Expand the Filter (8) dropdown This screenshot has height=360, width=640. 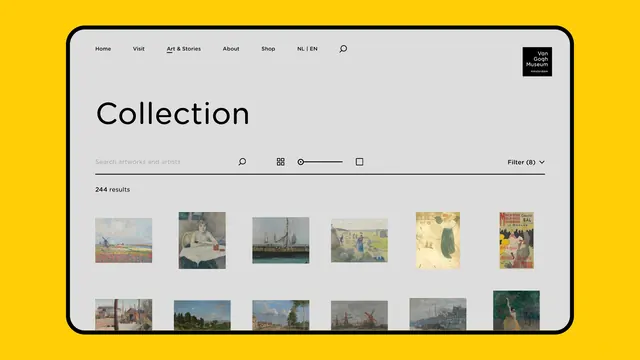point(526,162)
